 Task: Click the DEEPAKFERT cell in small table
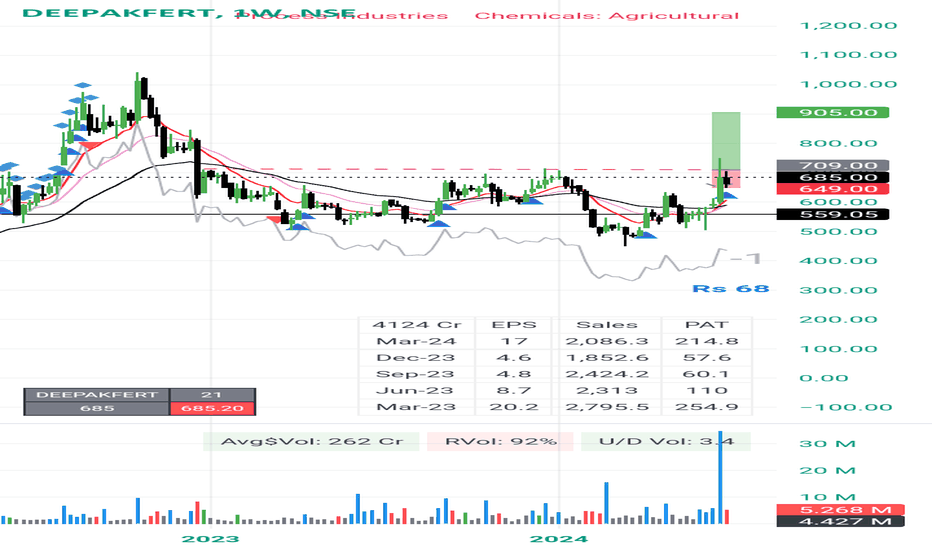click(97, 395)
